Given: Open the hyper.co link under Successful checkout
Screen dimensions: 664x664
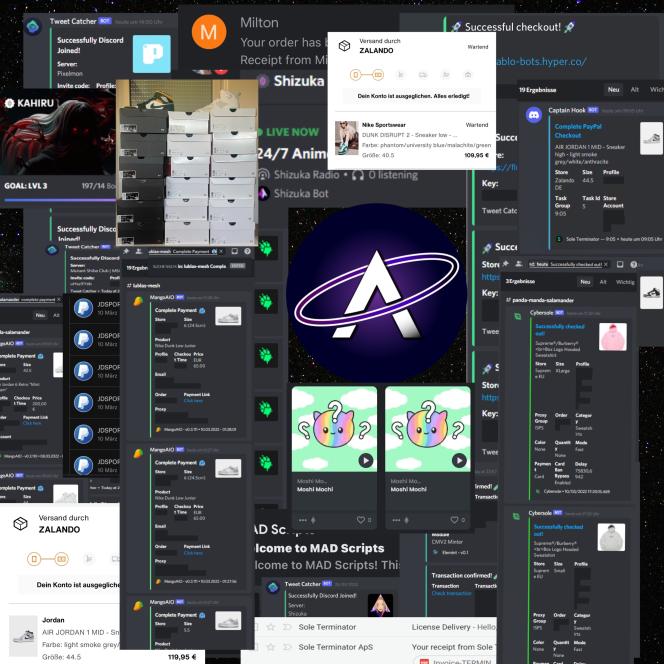Looking at the screenshot, I should tap(540, 62).
